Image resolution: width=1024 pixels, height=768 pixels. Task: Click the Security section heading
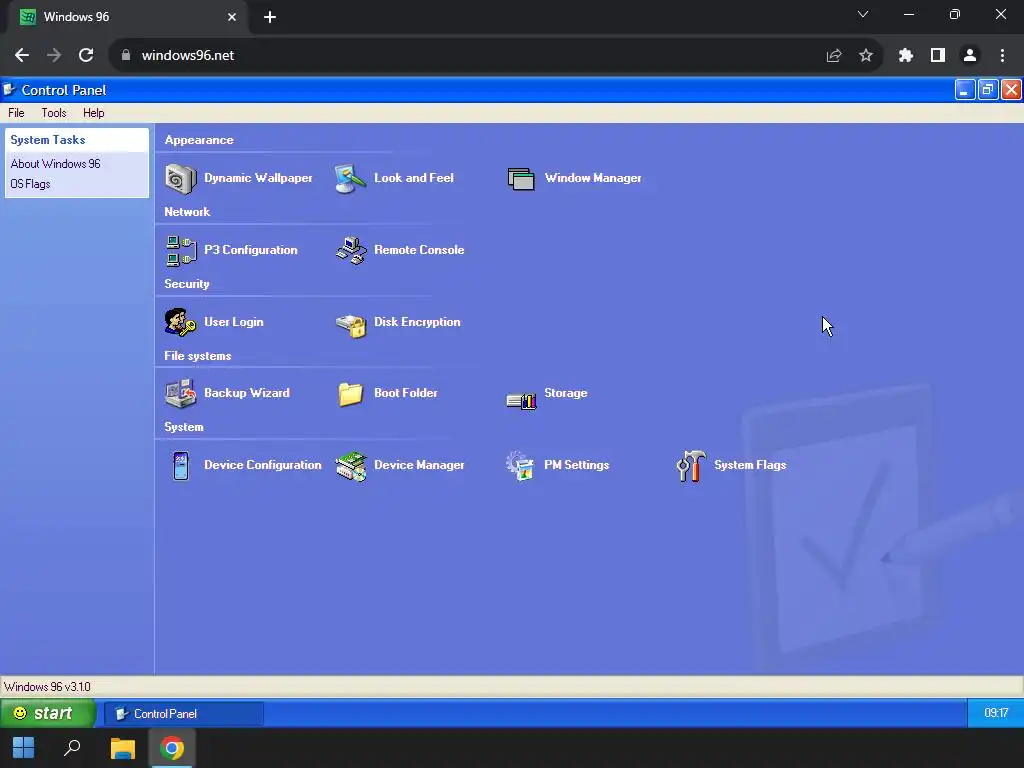tap(187, 283)
